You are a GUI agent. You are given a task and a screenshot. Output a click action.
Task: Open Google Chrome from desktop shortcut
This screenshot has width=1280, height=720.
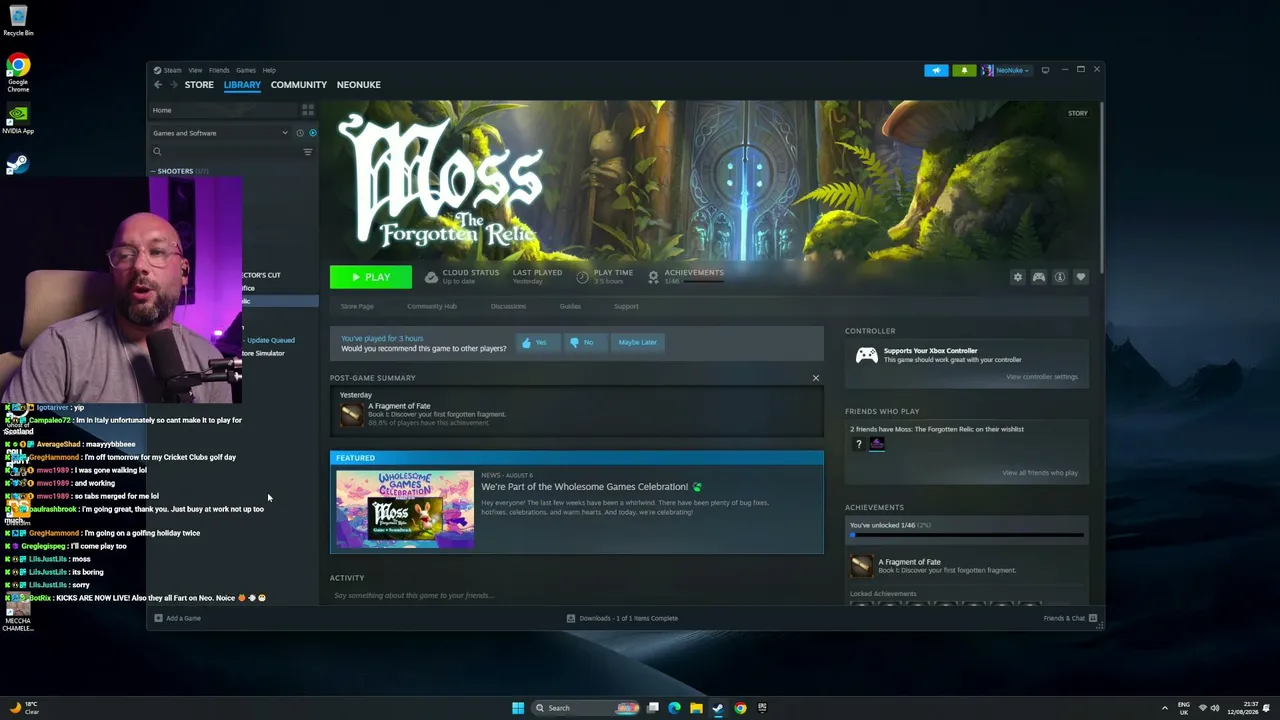pos(18,74)
